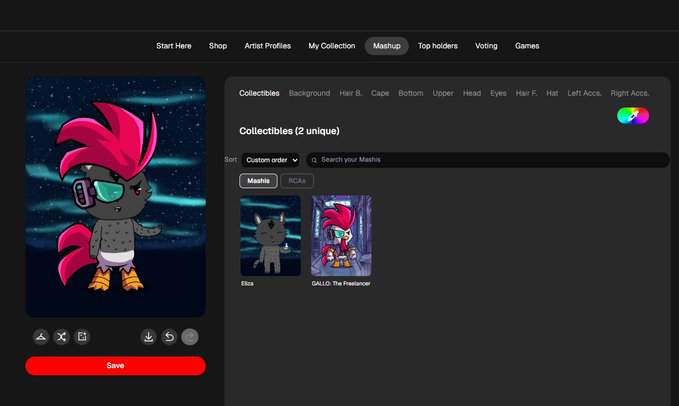
Task: Open the Cape trait tab
Action: [x=380, y=93]
